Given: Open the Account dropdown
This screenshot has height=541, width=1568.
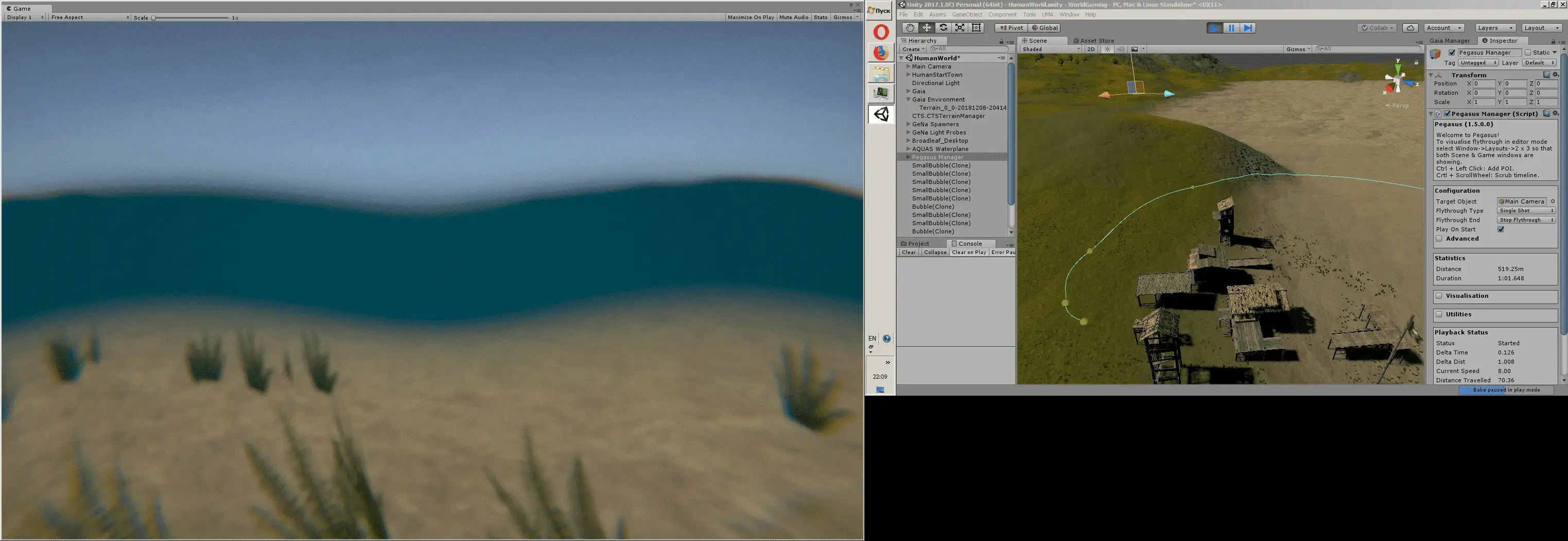Looking at the screenshot, I should (1444, 28).
